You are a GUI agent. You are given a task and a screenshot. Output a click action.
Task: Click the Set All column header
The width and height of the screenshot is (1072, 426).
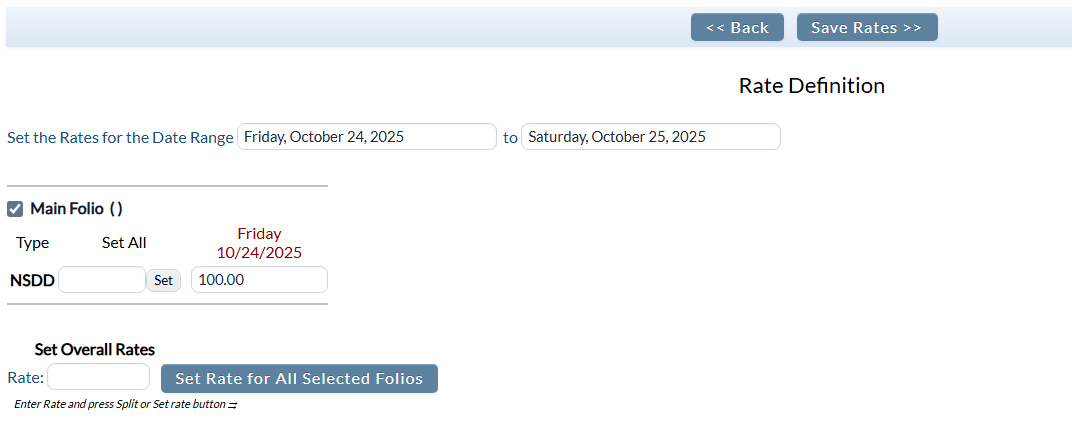[x=124, y=243]
